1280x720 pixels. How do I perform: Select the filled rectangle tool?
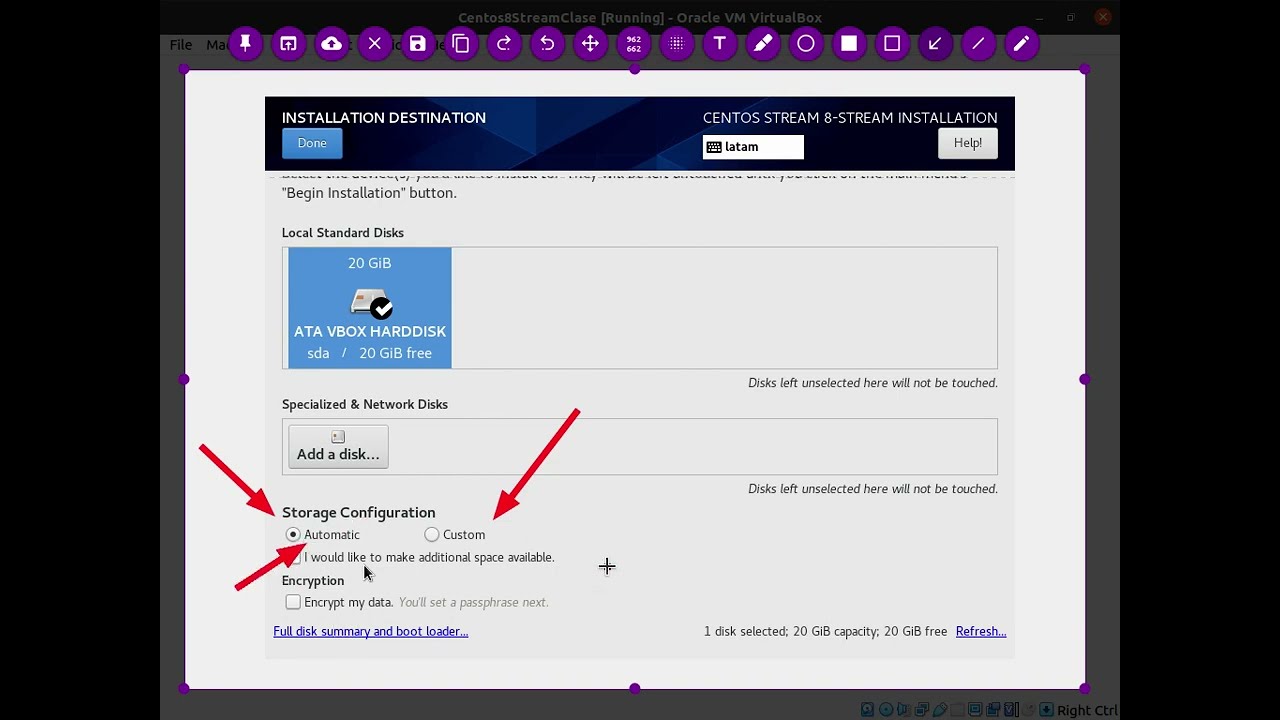tap(849, 44)
